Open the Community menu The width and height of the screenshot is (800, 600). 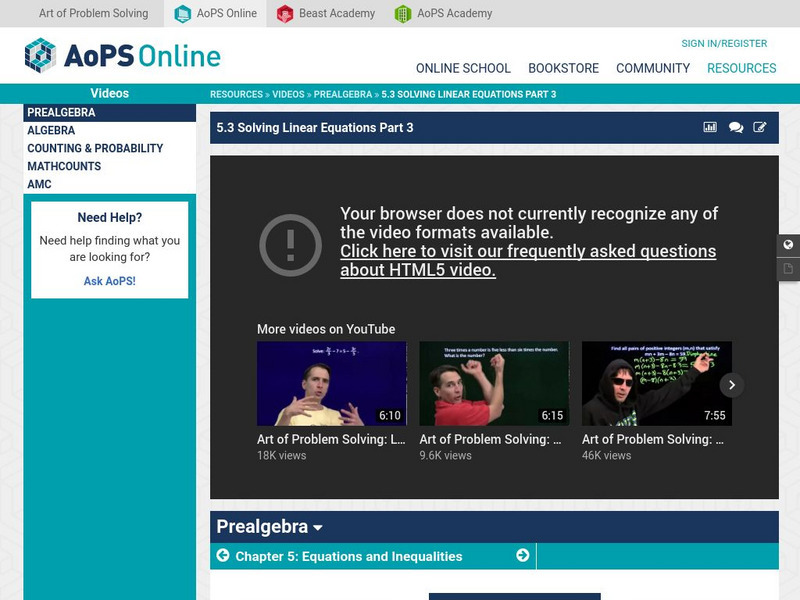pyautogui.click(x=653, y=68)
